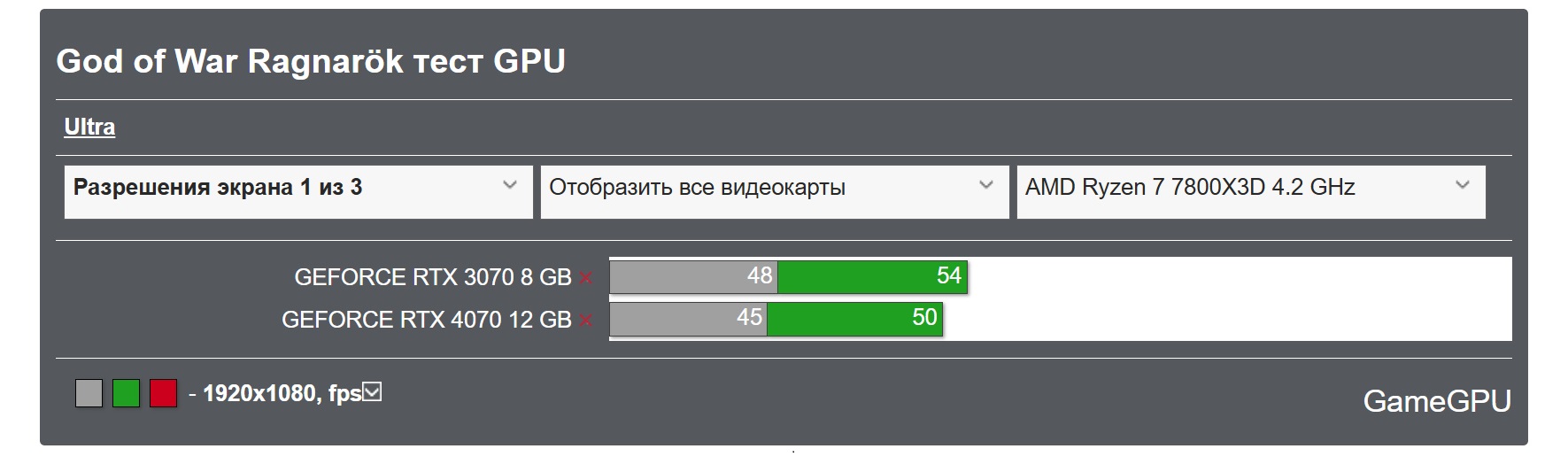Click the GameGPU logo
This screenshot has width=1568, height=472.
1436,401
